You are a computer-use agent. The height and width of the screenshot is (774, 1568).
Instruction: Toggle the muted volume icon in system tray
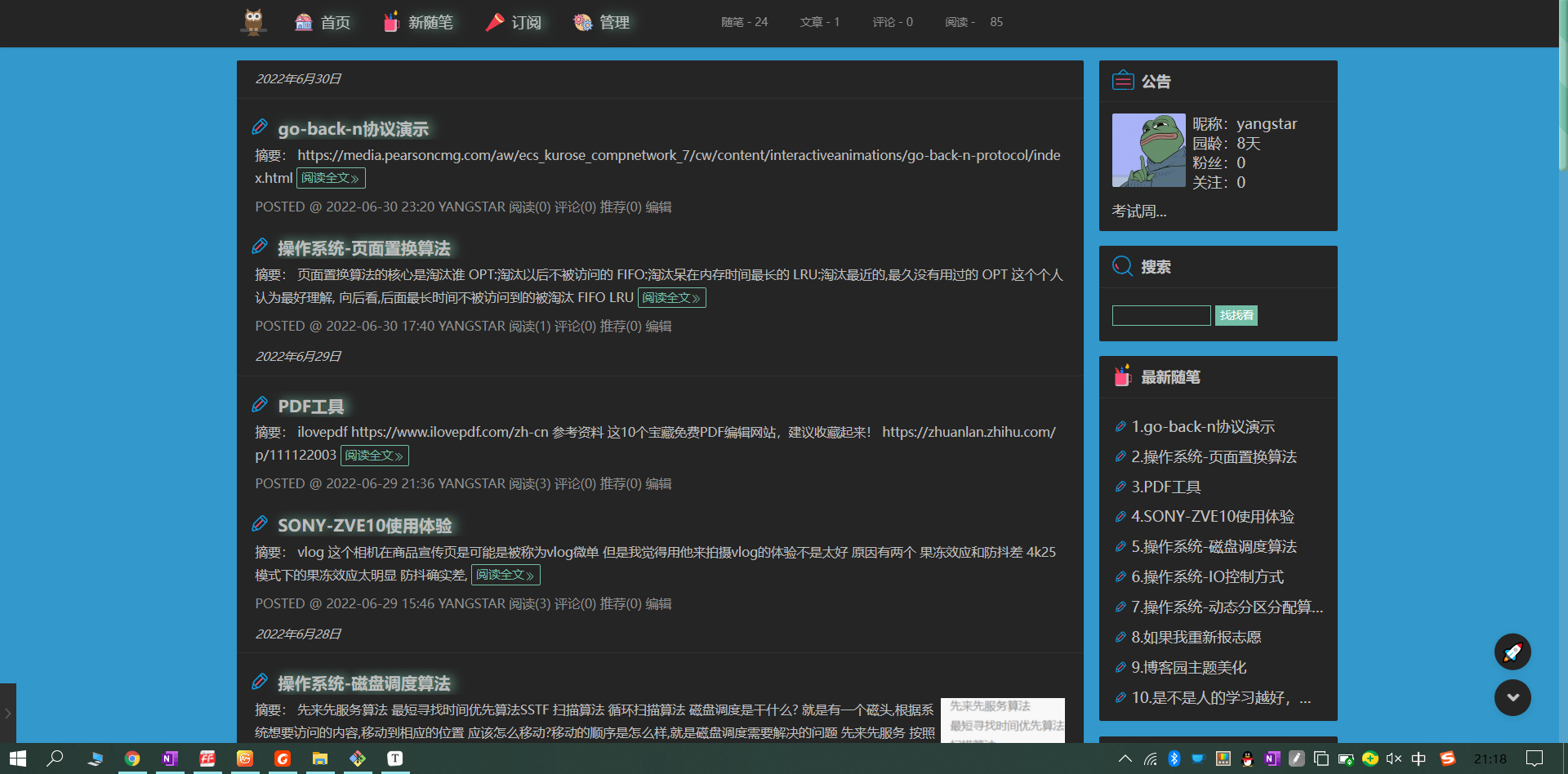[x=1394, y=758]
